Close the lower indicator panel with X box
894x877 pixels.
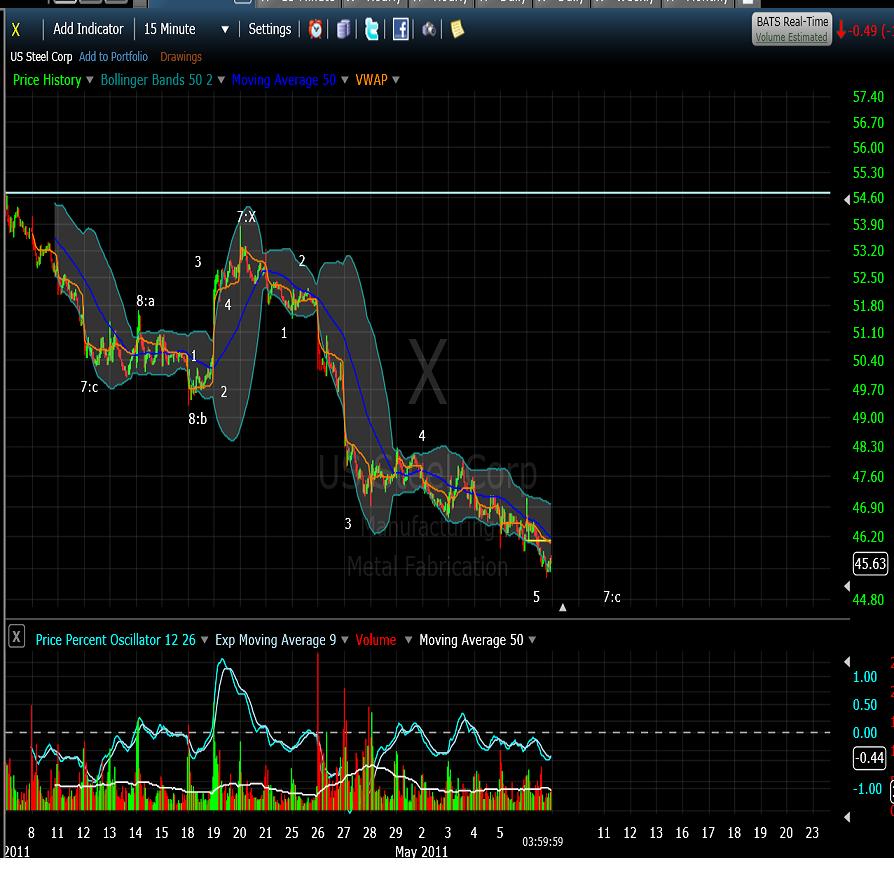click(x=16, y=637)
